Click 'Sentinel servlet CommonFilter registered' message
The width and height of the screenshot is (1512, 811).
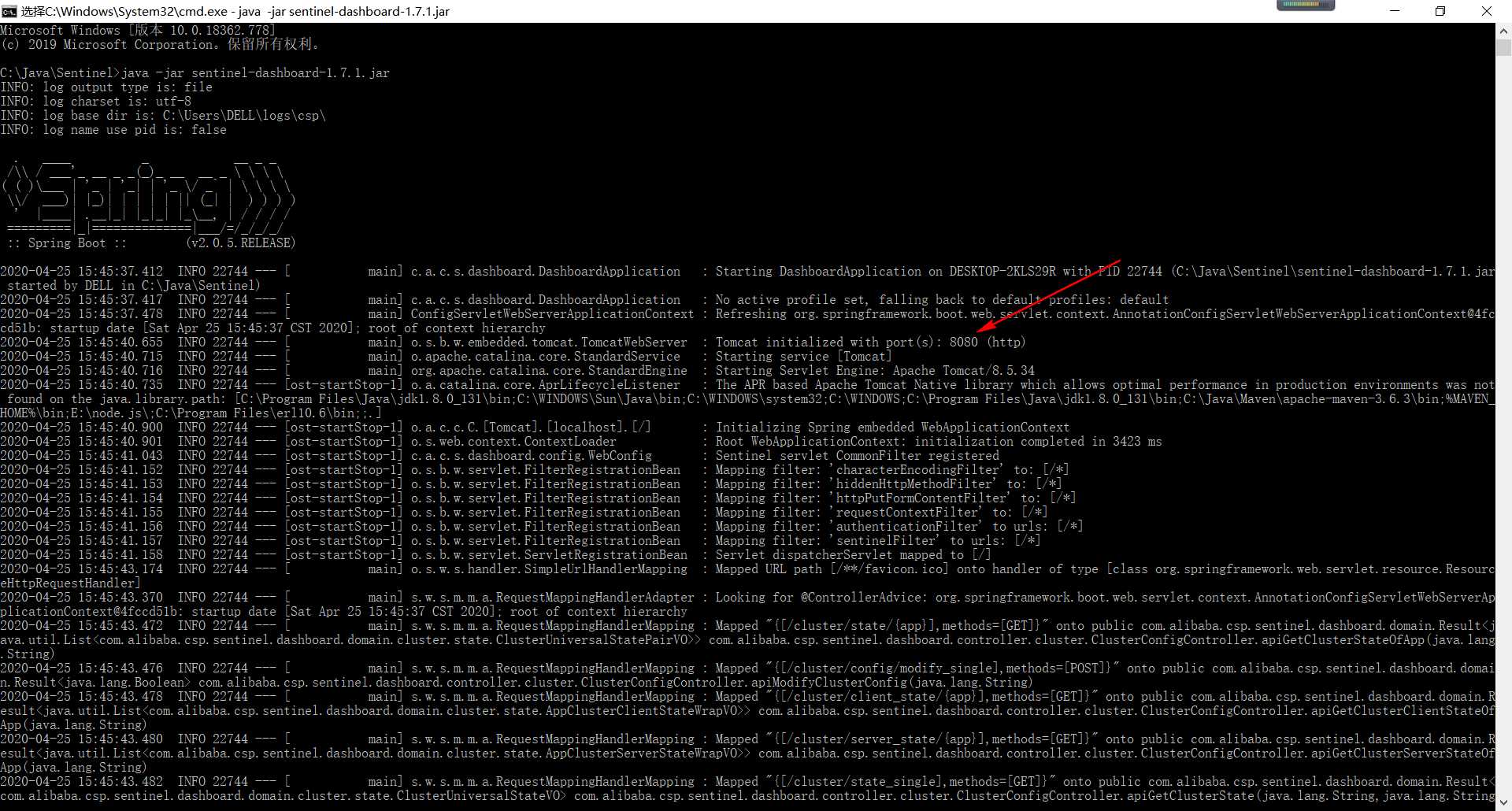[857, 456]
